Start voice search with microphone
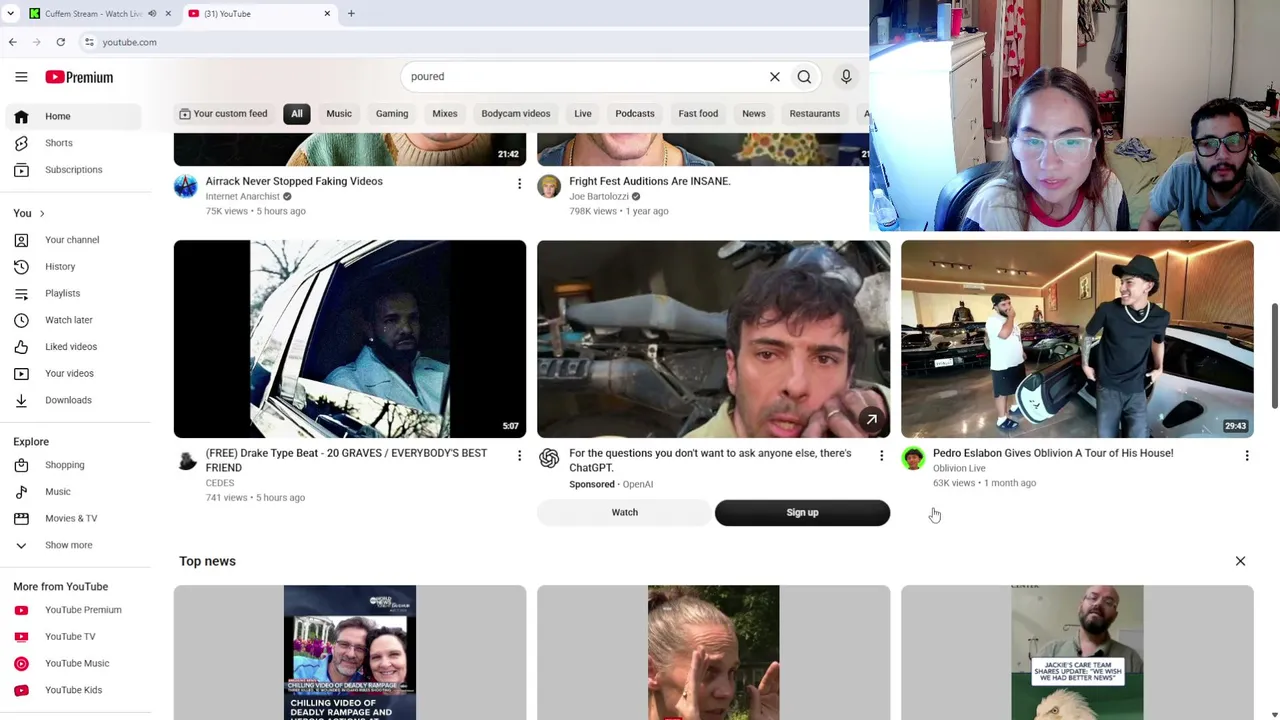This screenshot has height=720, width=1280. pyautogui.click(x=846, y=77)
